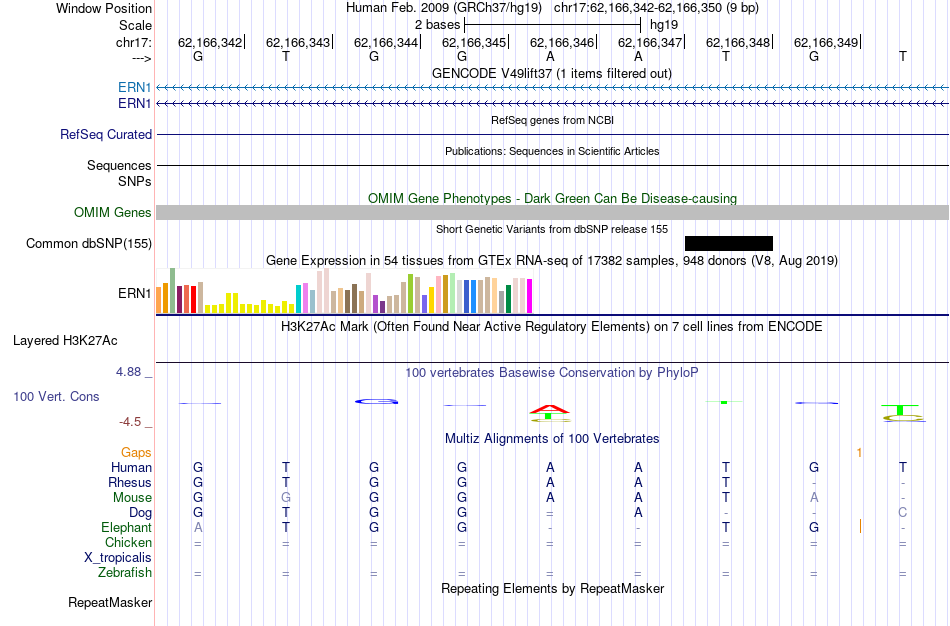Click the 'OMIM Gene Phenotypes' green title
950x626 pixels.
(x=553, y=198)
